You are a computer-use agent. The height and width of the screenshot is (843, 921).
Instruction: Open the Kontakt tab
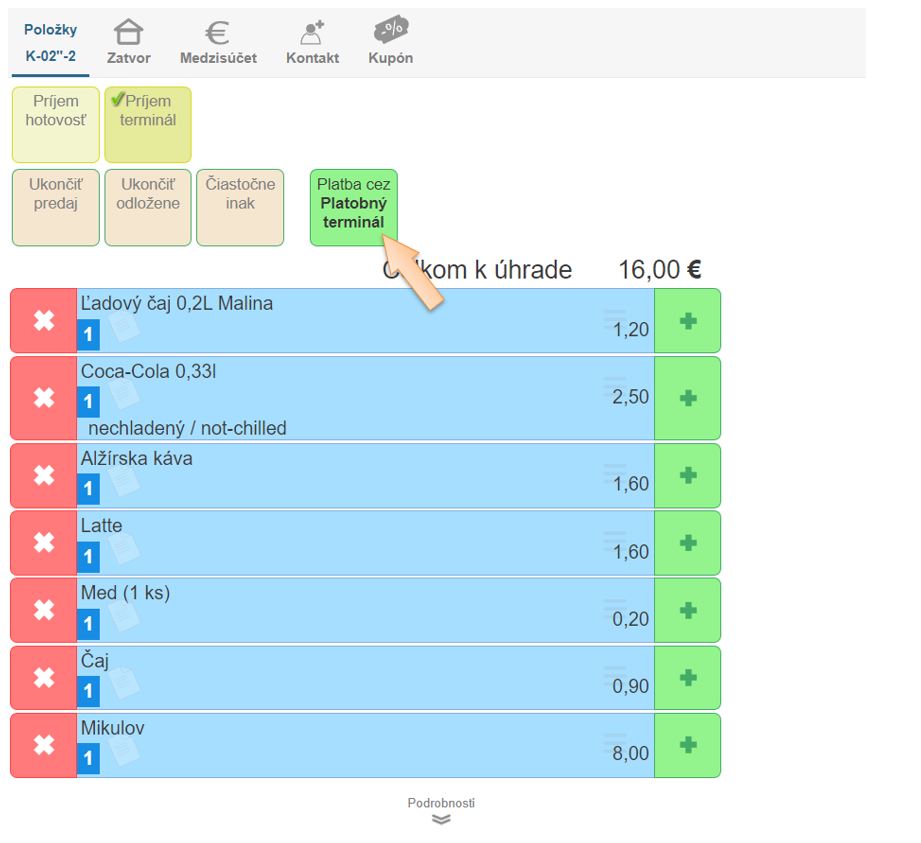click(x=312, y=43)
